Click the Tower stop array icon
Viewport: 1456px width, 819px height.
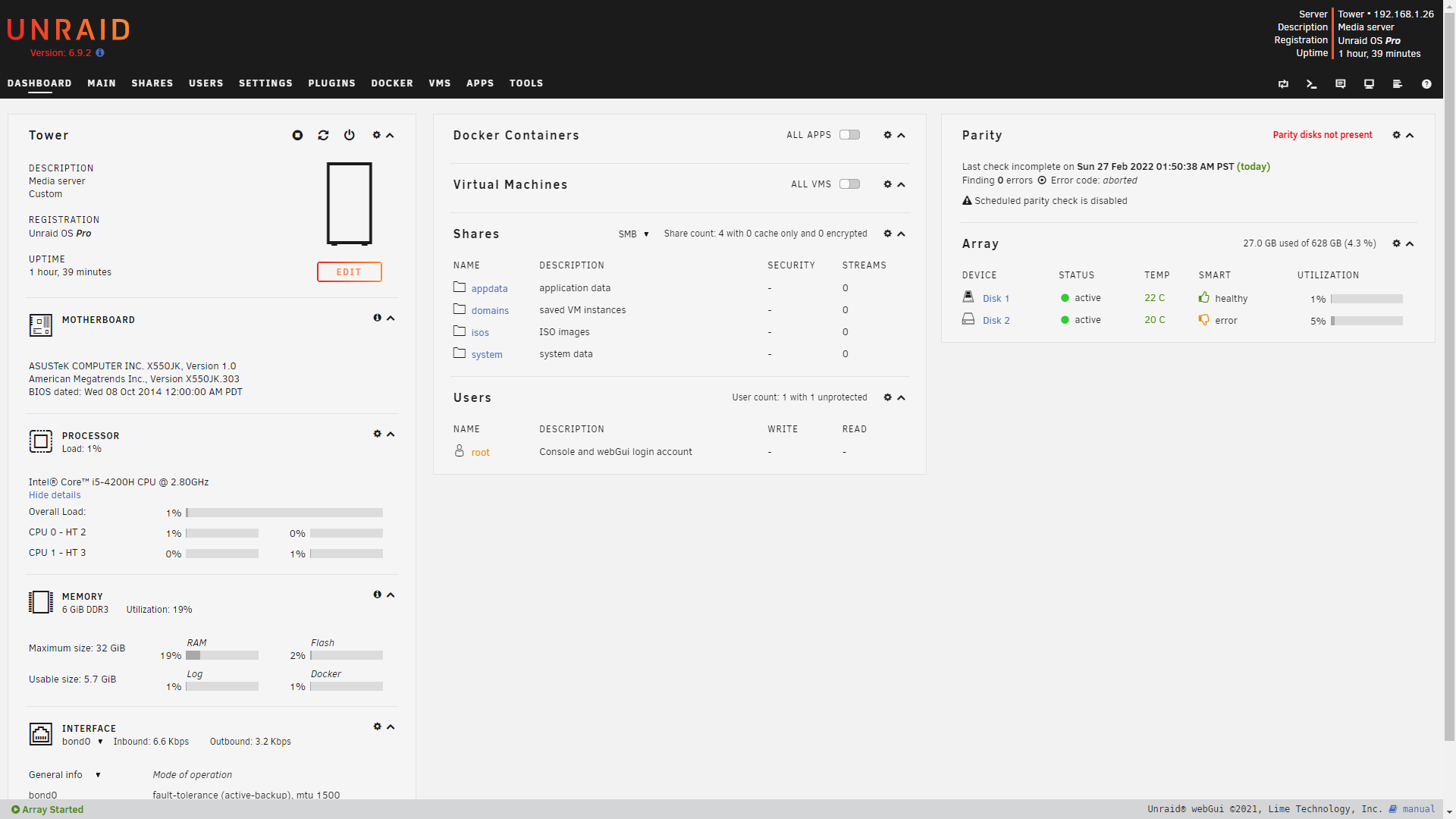click(x=297, y=135)
